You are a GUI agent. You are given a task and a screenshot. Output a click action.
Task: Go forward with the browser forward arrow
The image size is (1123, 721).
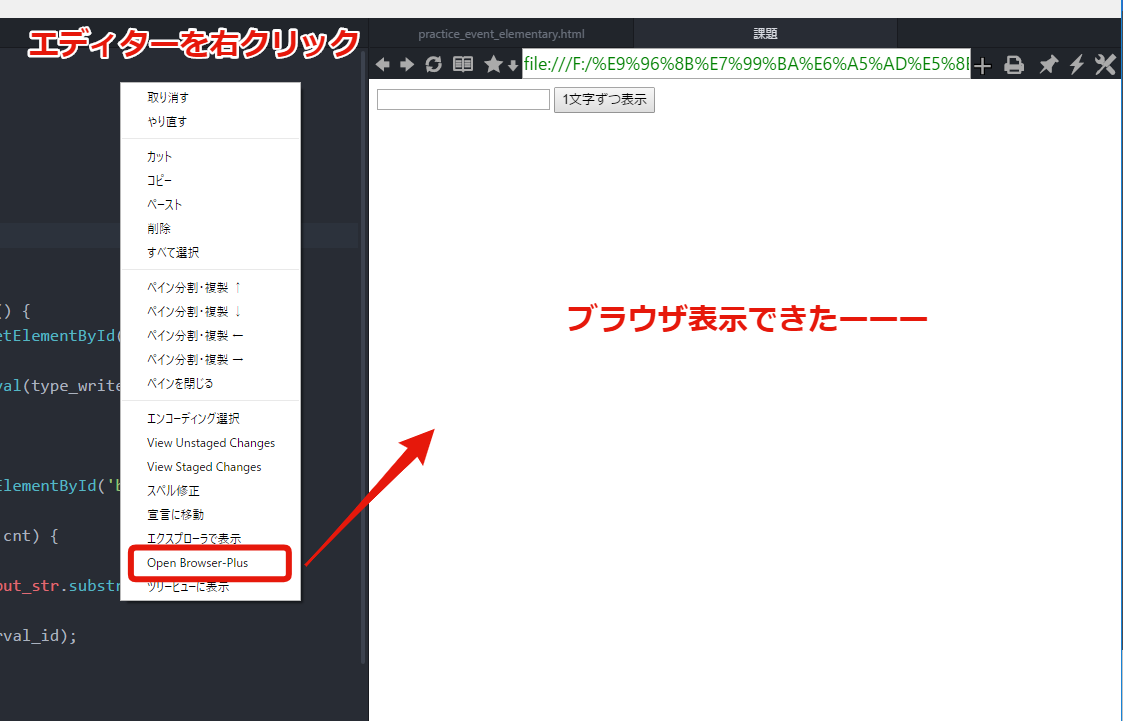coord(407,64)
